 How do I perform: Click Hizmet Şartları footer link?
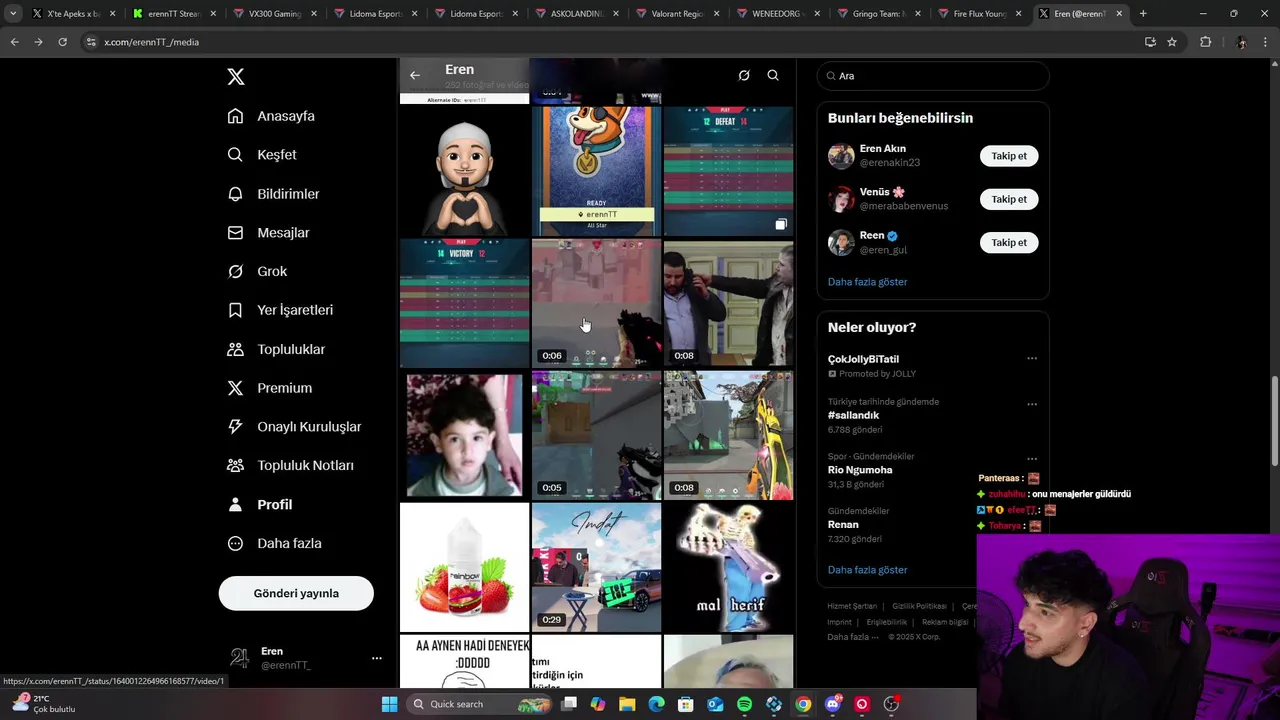[852, 606]
